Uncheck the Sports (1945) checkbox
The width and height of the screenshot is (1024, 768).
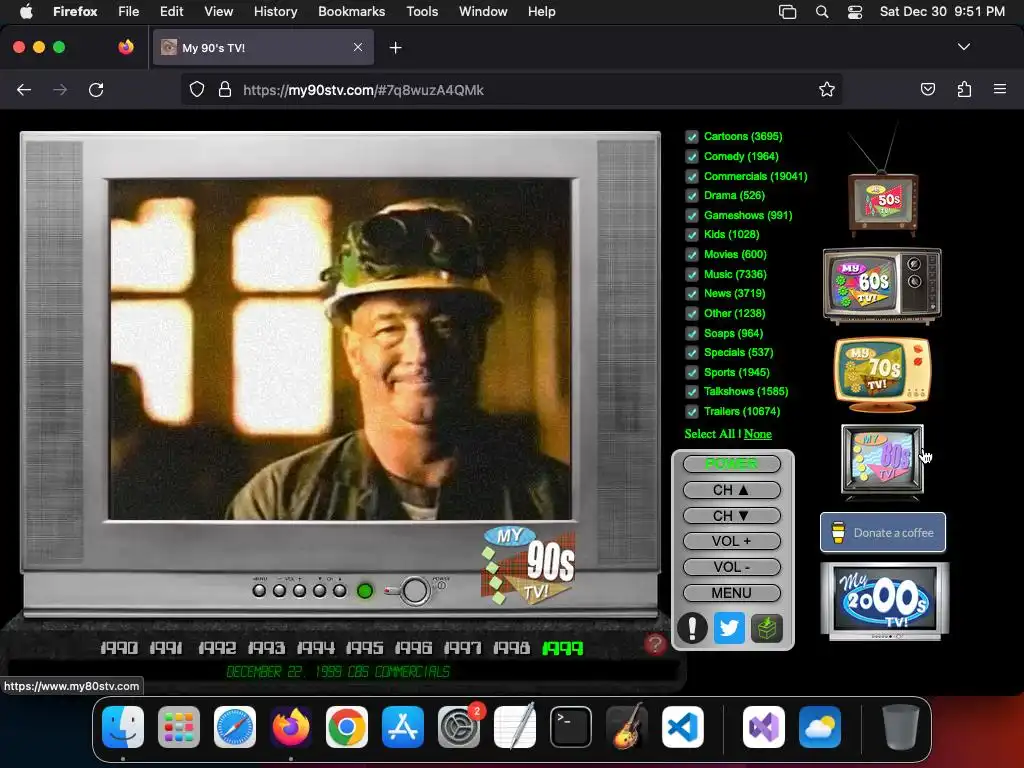[x=692, y=372]
